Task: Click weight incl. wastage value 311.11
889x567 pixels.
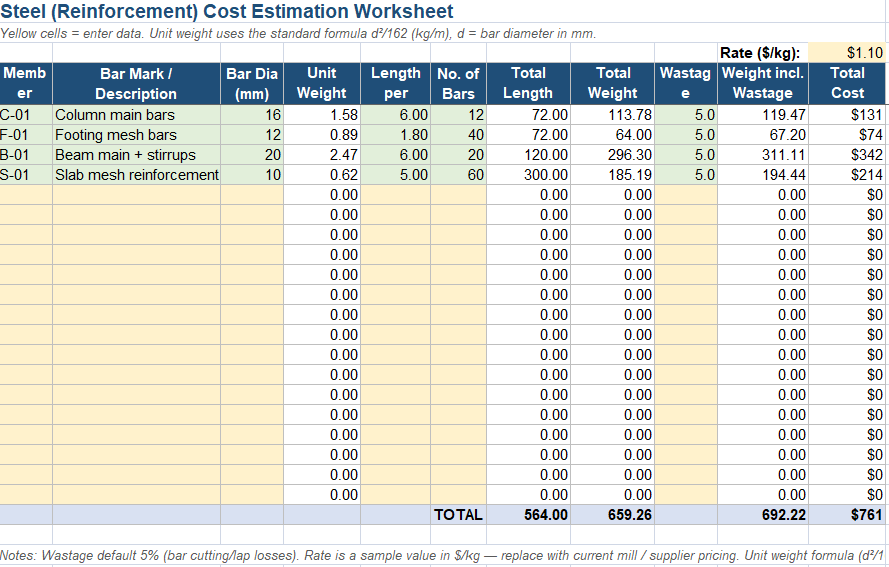Action: point(763,155)
